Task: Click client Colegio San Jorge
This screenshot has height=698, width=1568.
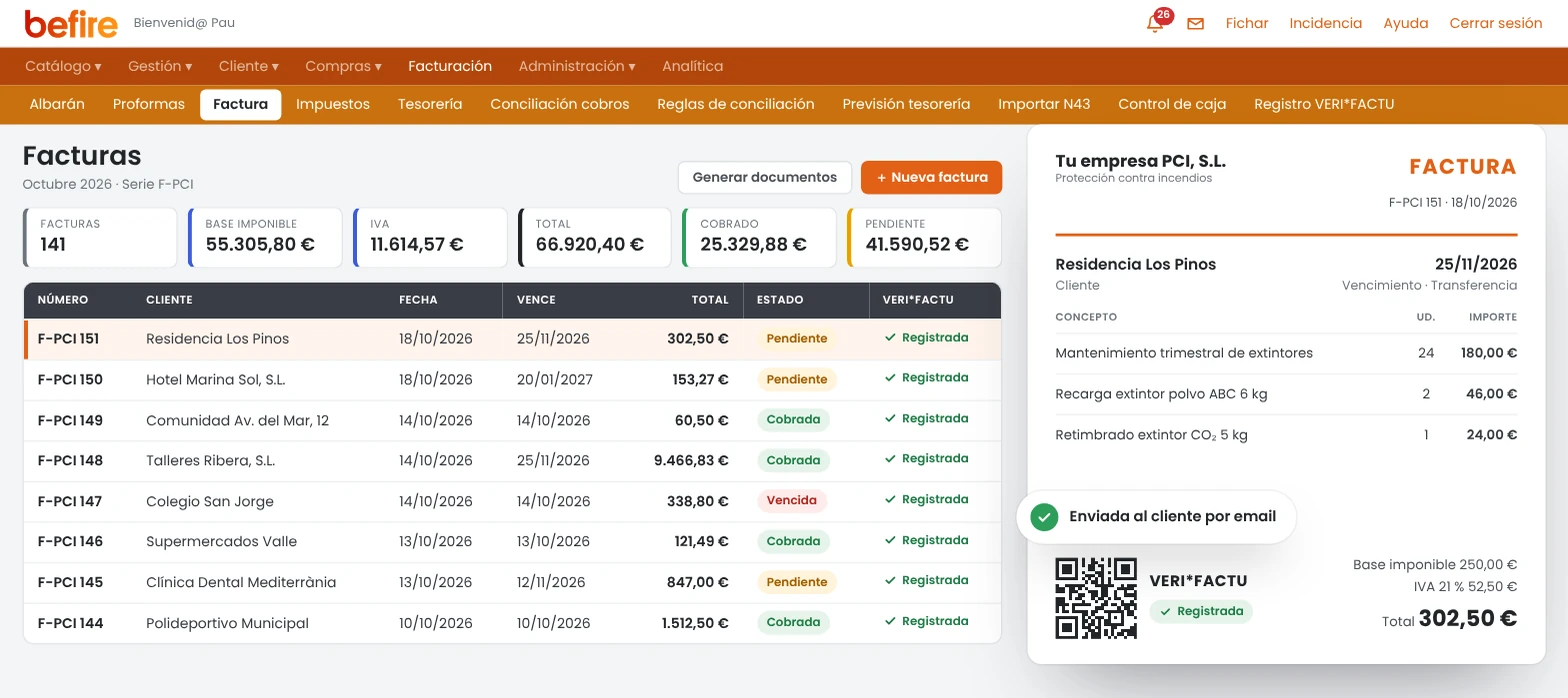Action: 209,502
